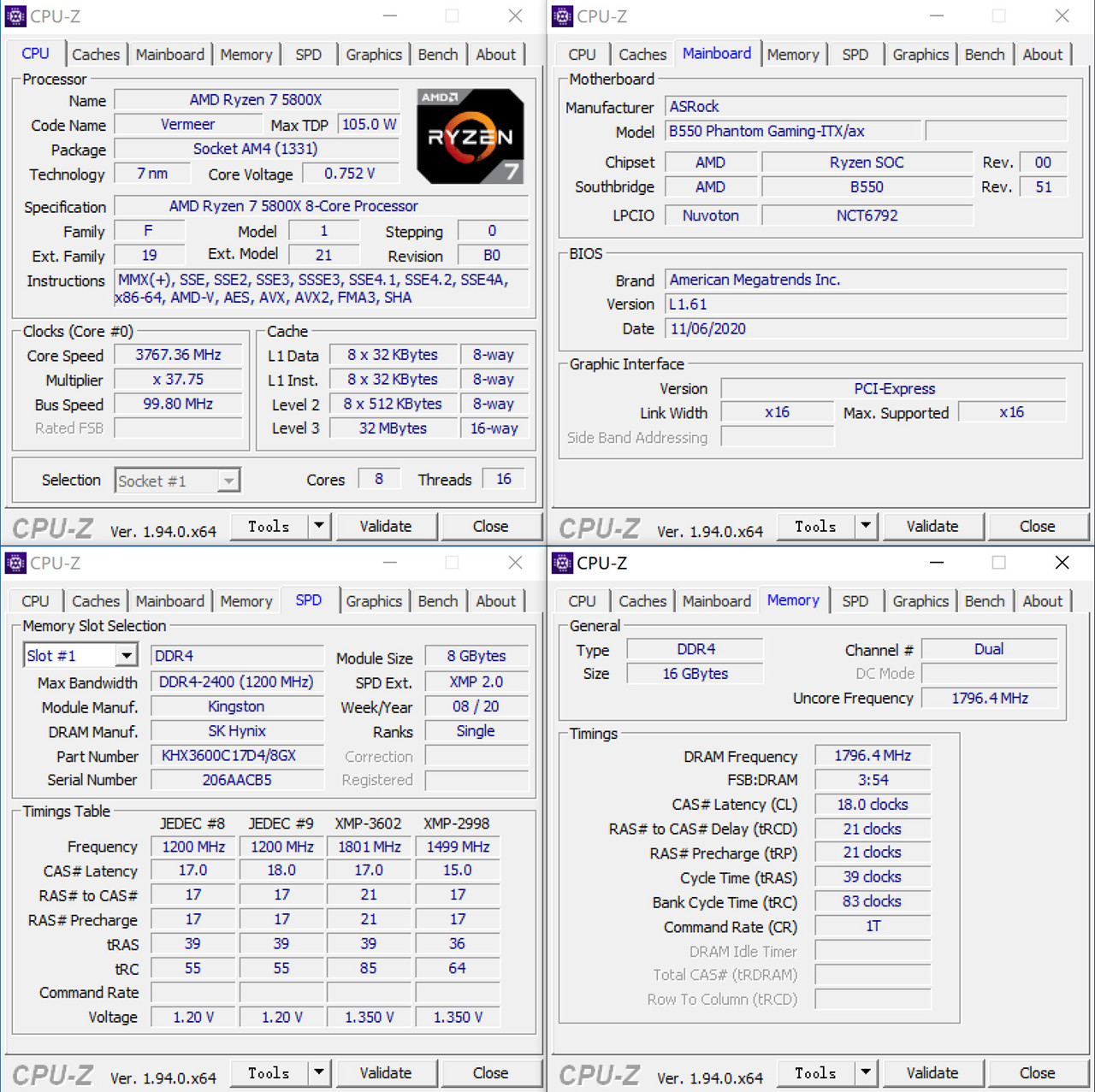
Task: Click the Level 3 cache 32 MBytes value
Action: 393,428
